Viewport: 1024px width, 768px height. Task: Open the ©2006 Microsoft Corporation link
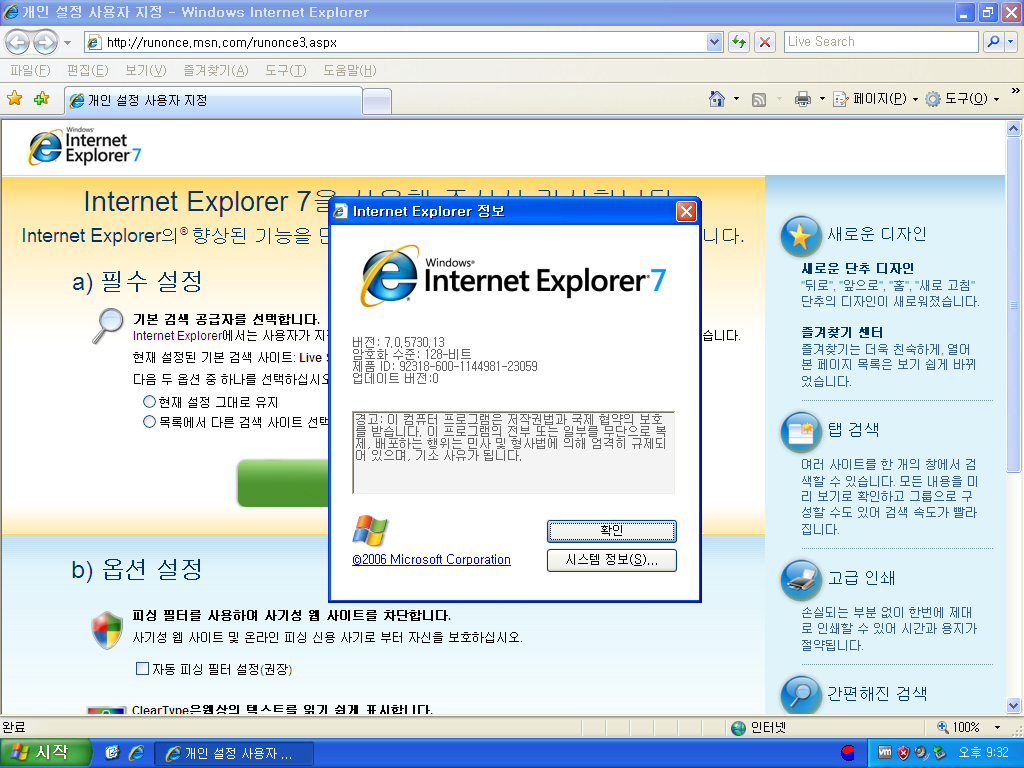[x=431, y=560]
